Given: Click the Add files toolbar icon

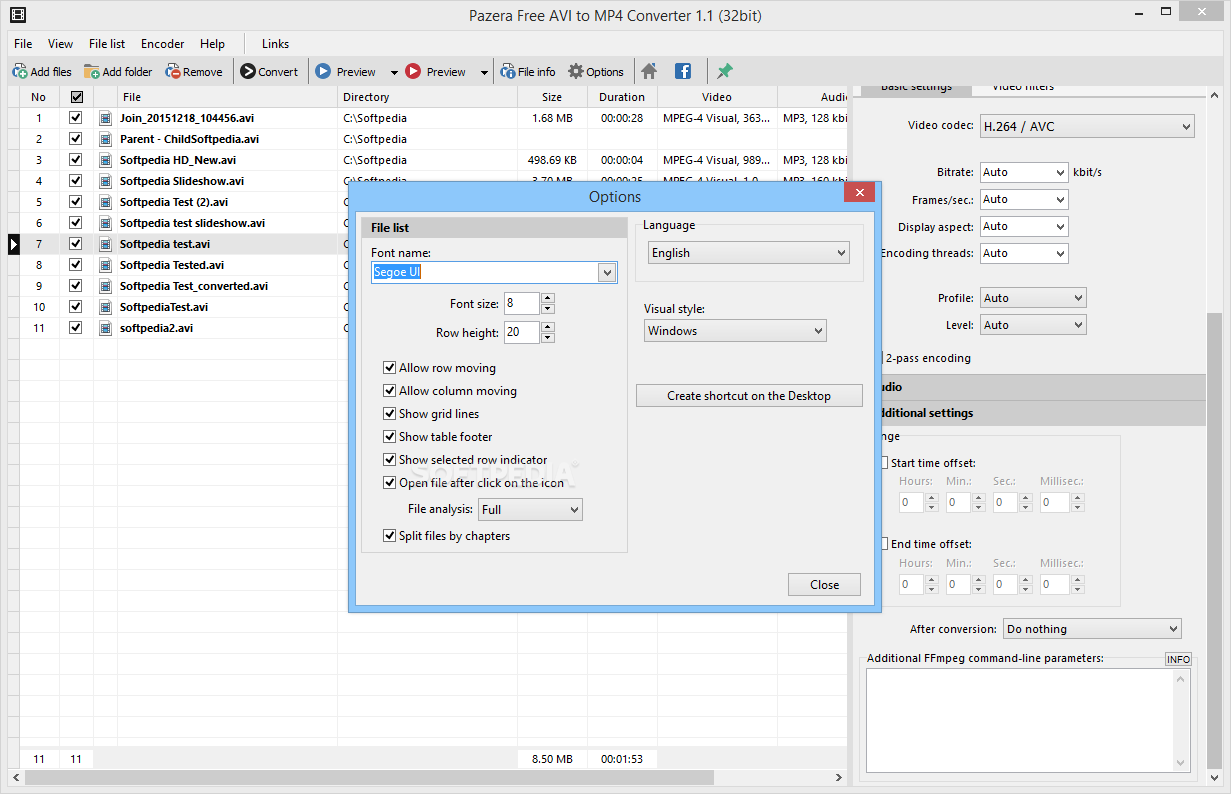Looking at the screenshot, I should [x=20, y=72].
